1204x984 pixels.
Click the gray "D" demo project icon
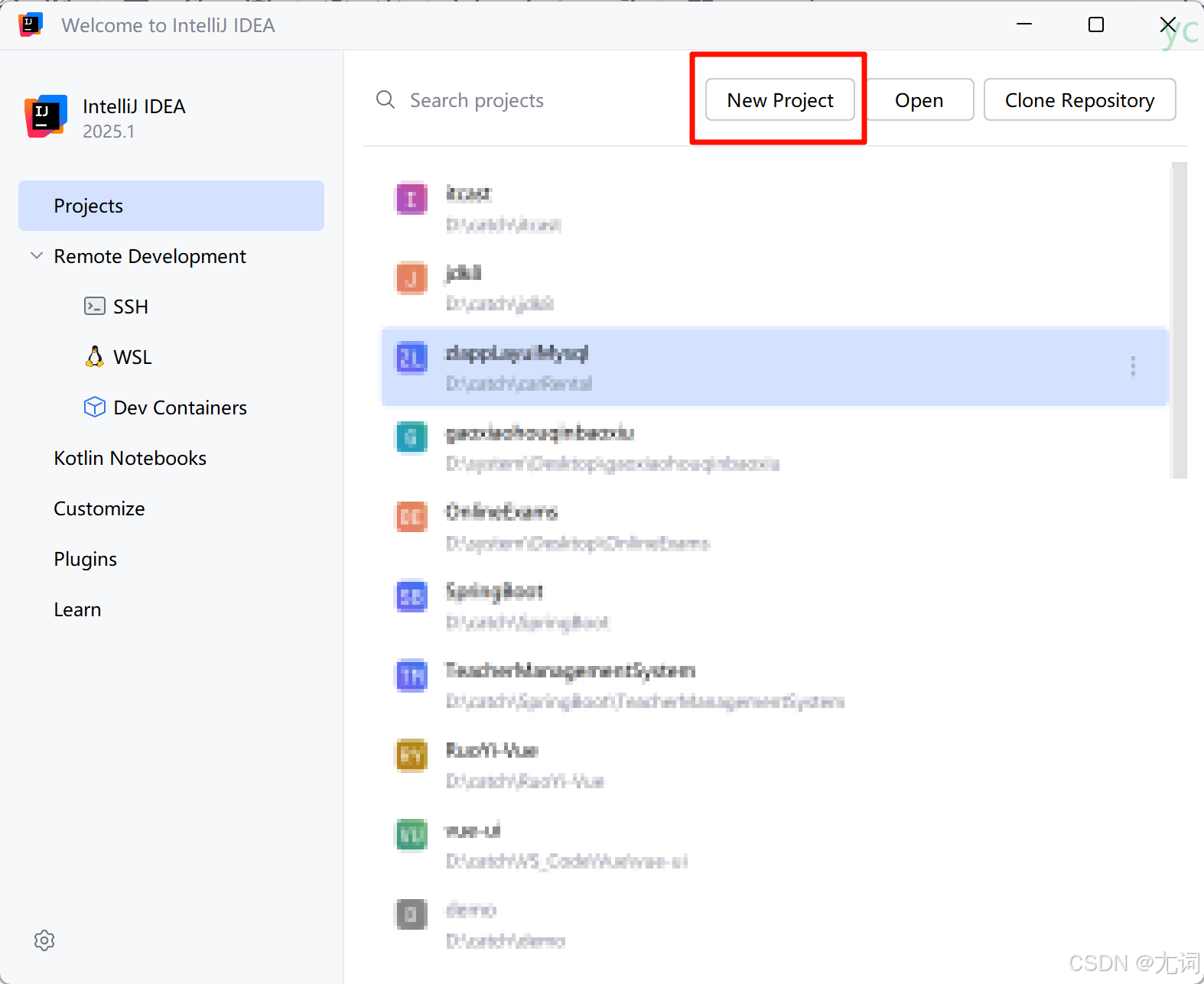pyautogui.click(x=412, y=914)
